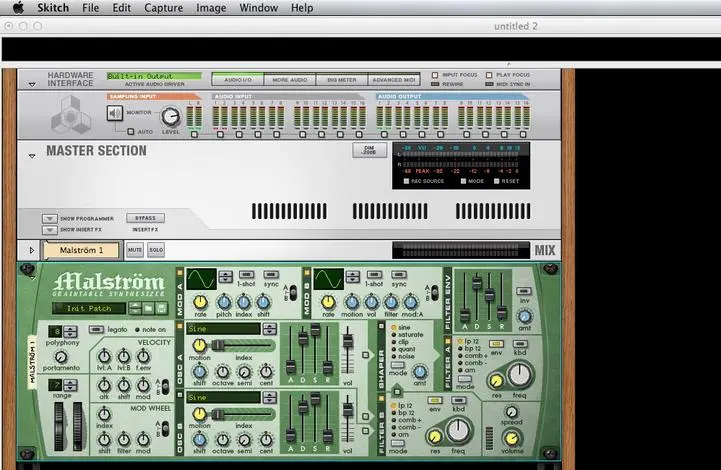Click the Mod A waveform display

click(x=201, y=279)
